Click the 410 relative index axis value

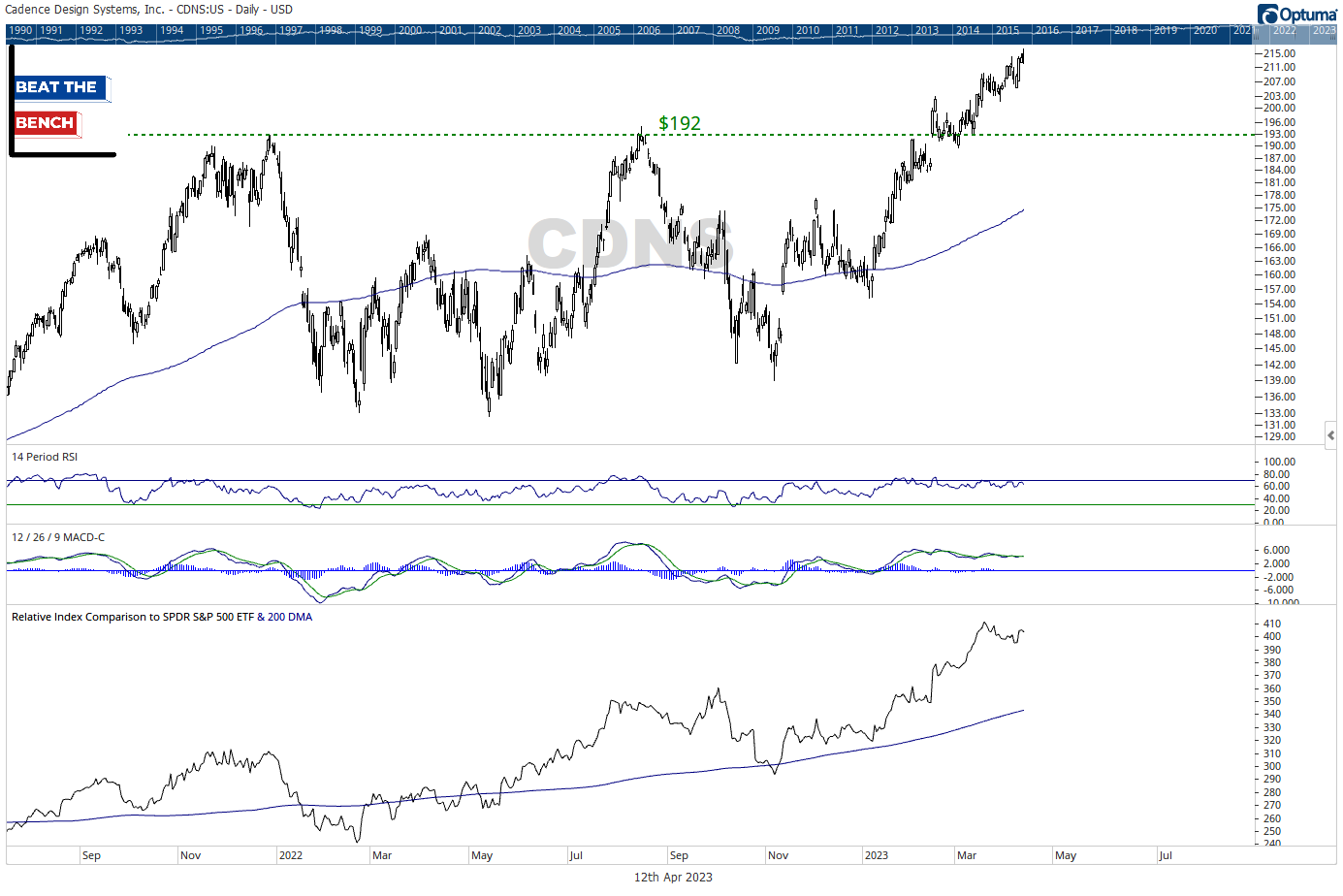[x=1272, y=624]
